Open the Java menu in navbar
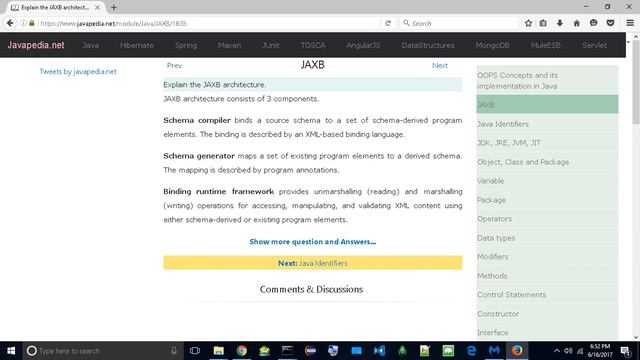This screenshot has width=640, height=360. [91, 45]
